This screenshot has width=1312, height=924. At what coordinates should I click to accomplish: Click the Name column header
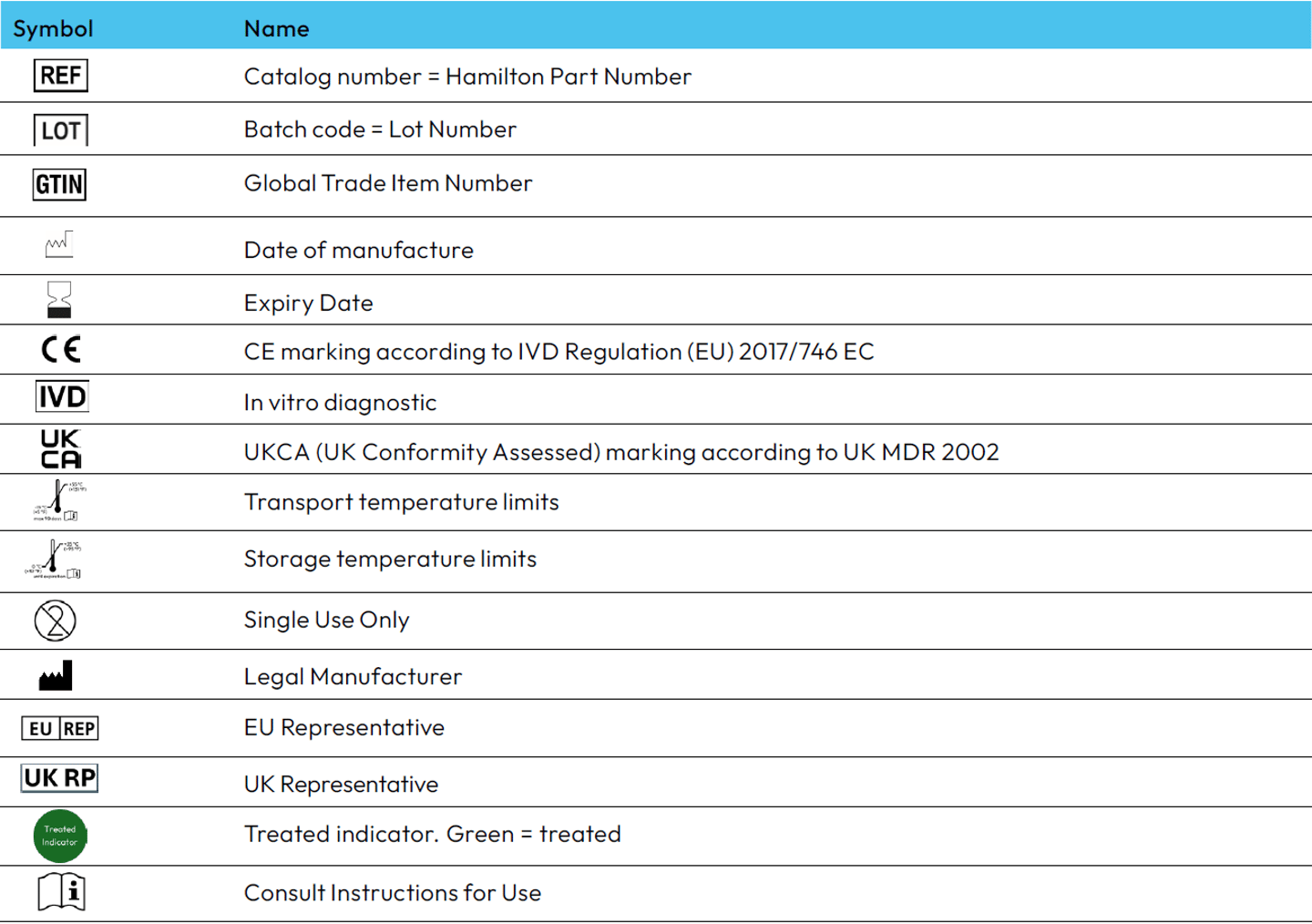point(276,29)
